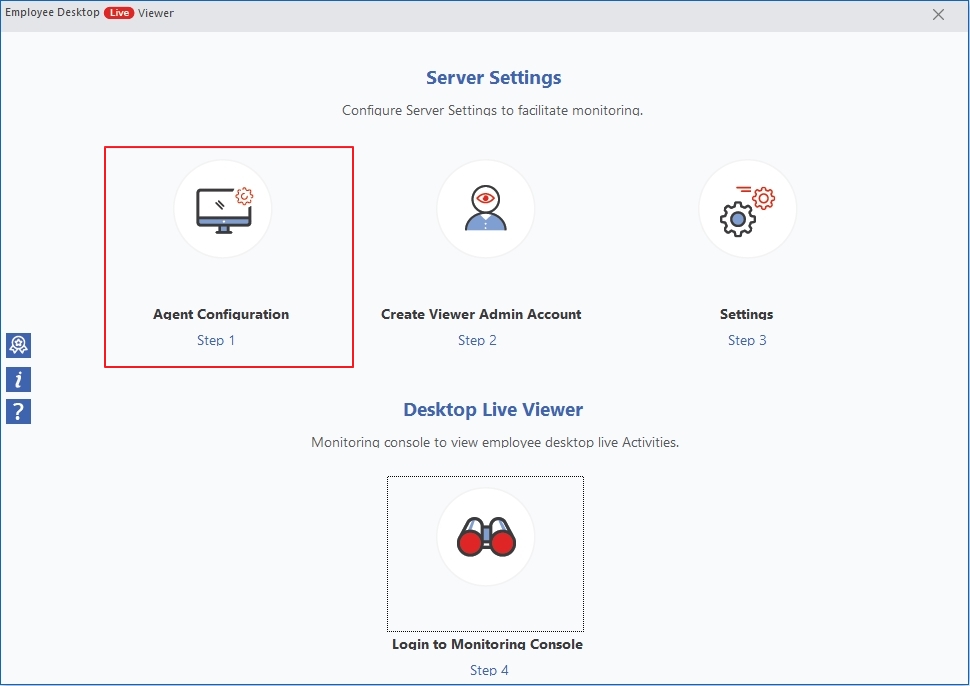
Task: Open Agent Configuration monitor icon
Action: [223, 209]
